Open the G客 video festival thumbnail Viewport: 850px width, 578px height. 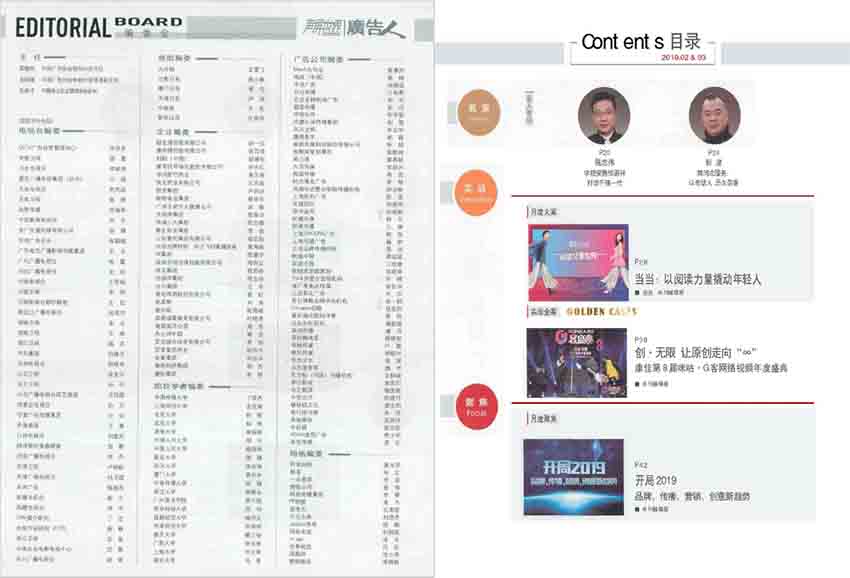(x=576, y=361)
